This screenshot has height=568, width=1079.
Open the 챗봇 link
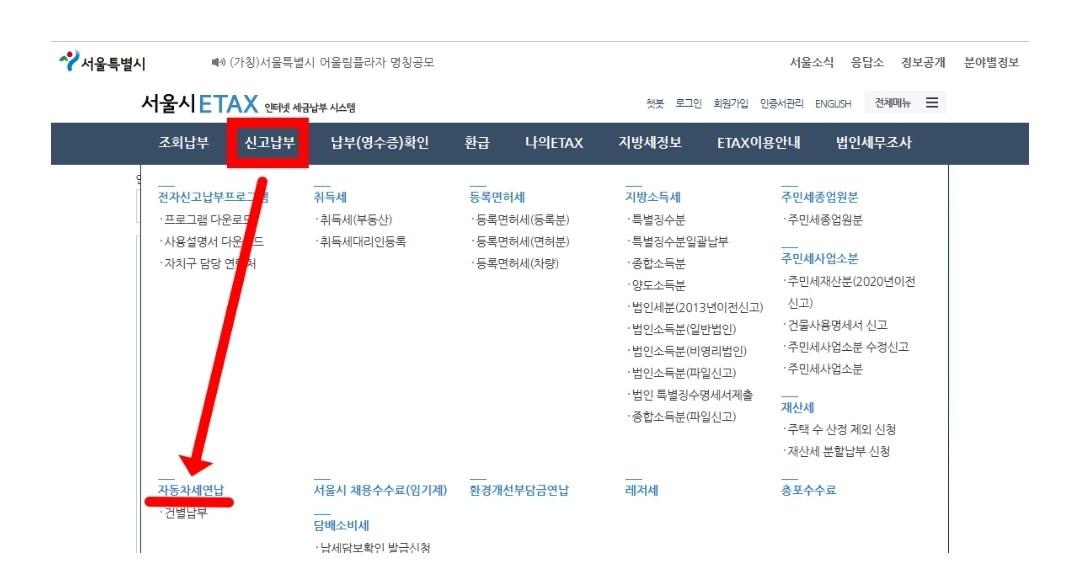[655, 103]
